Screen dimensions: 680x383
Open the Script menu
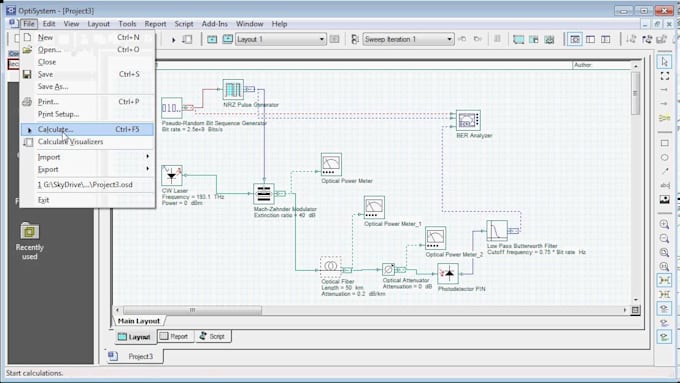point(184,24)
